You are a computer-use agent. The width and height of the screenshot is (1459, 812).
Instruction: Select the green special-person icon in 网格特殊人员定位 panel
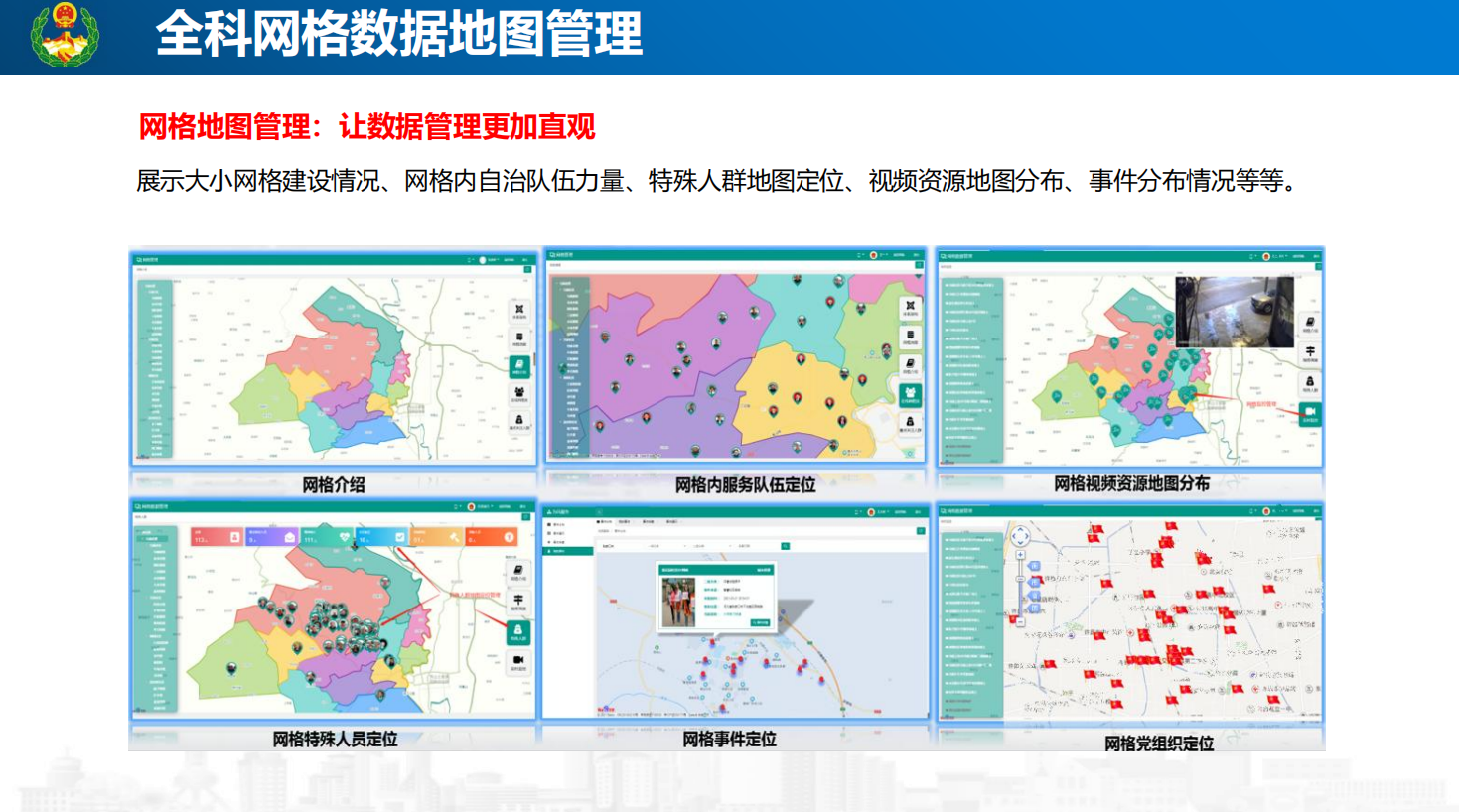[x=517, y=632]
